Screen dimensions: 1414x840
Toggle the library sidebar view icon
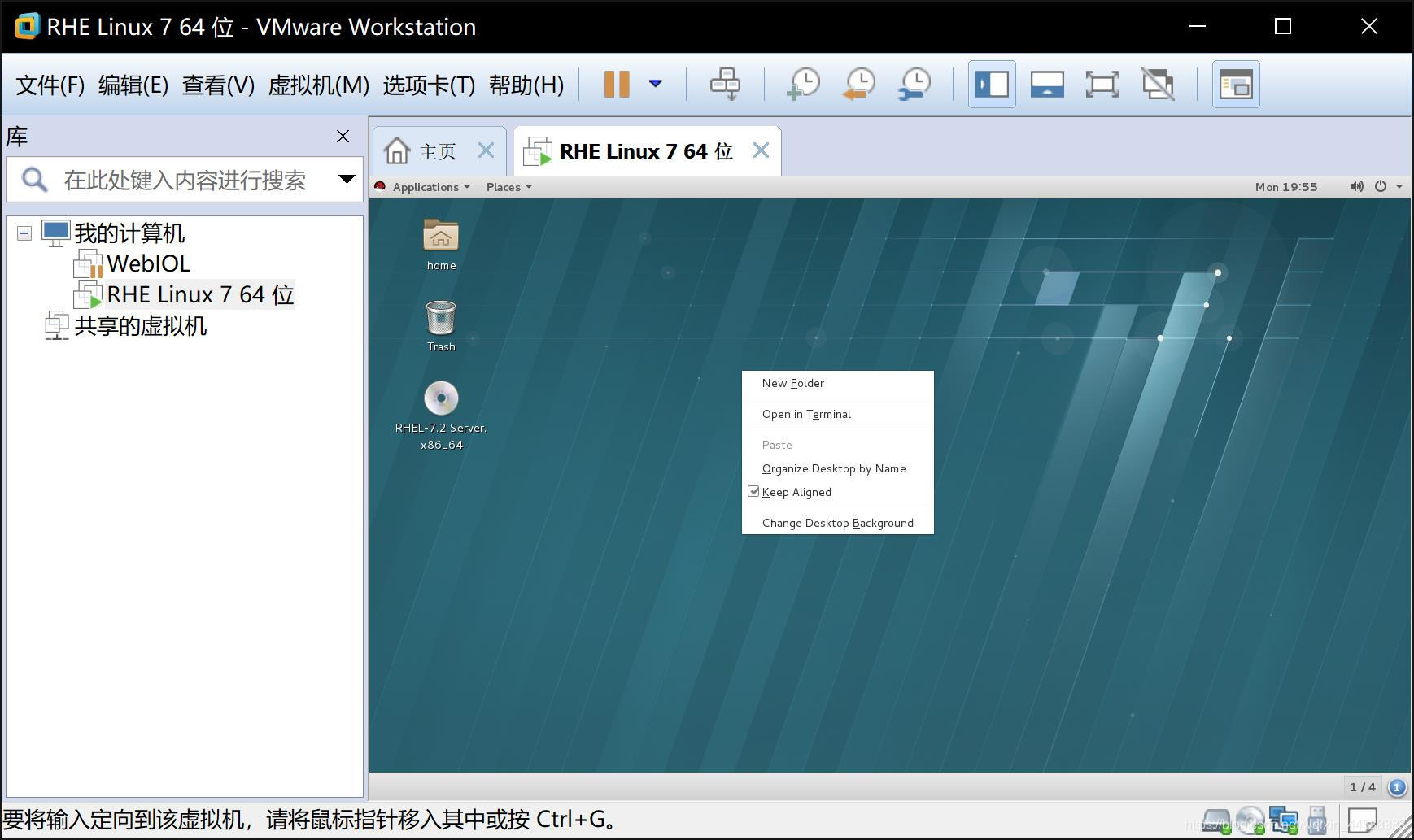(x=992, y=84)
